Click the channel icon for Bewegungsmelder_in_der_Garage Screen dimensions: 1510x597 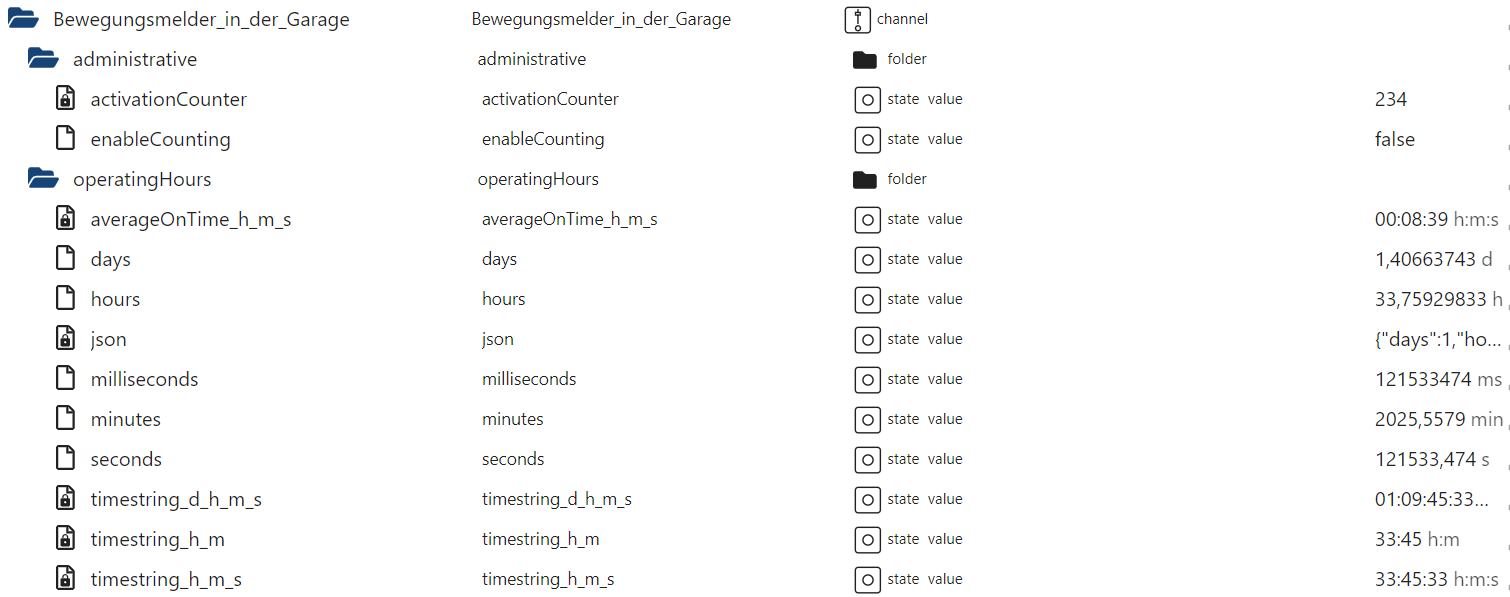coord(858,19)
